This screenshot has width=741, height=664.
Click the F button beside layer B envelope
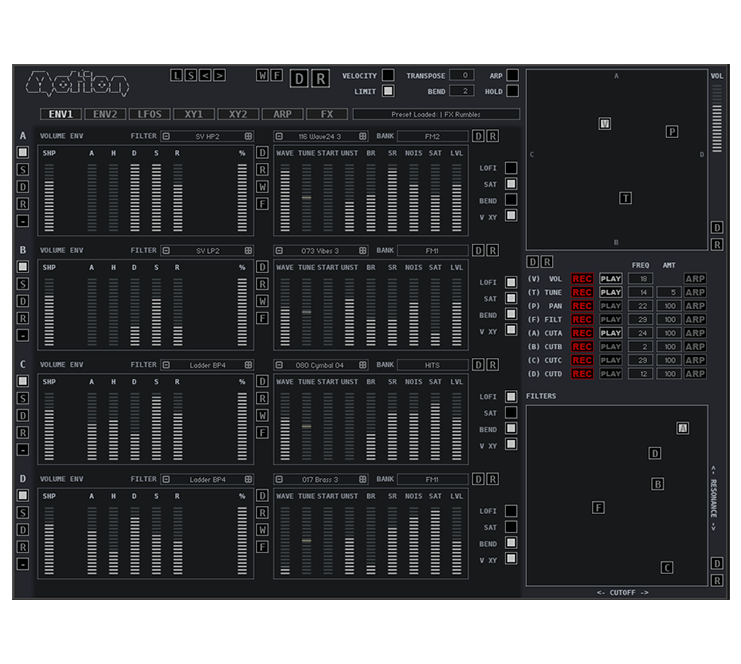point(262,318)
